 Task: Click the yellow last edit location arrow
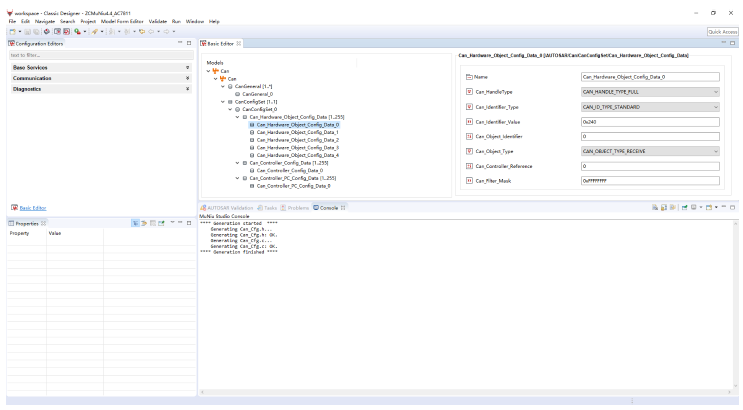[x=142, y=32]
